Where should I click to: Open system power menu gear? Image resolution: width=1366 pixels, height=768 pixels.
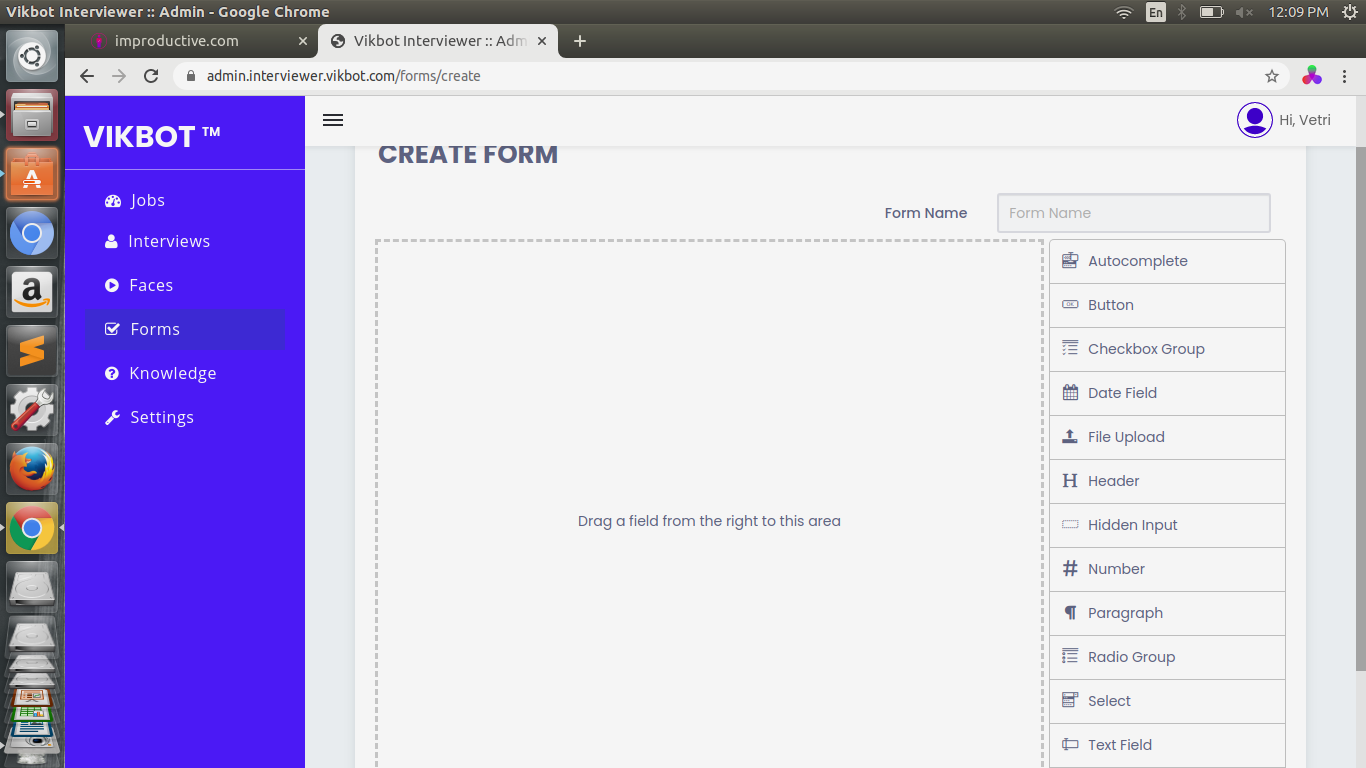pyautogui.click(x=1349, y=12)
